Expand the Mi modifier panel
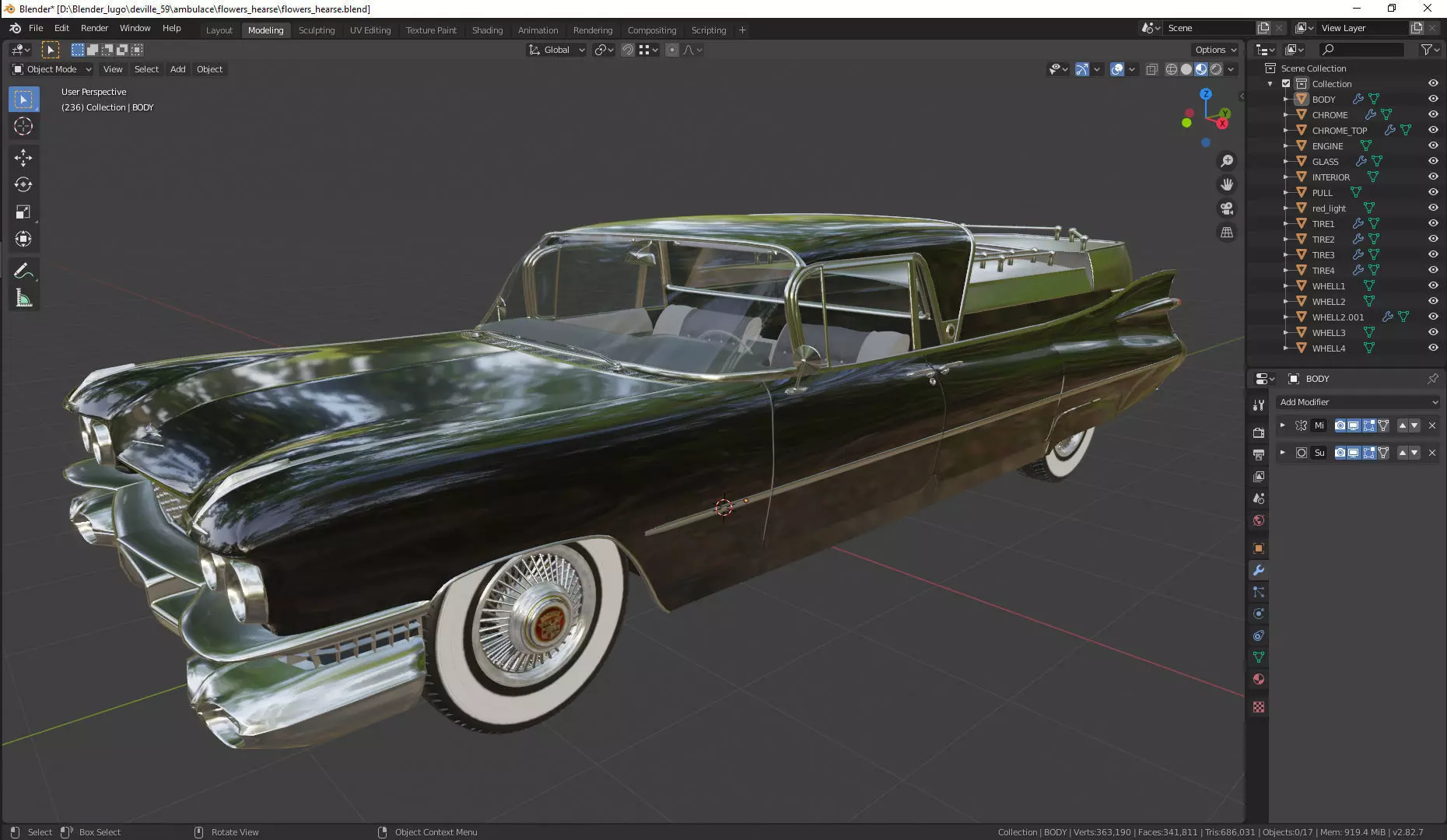This screenshot has width=1447, height=840. tap(1283, 425)
